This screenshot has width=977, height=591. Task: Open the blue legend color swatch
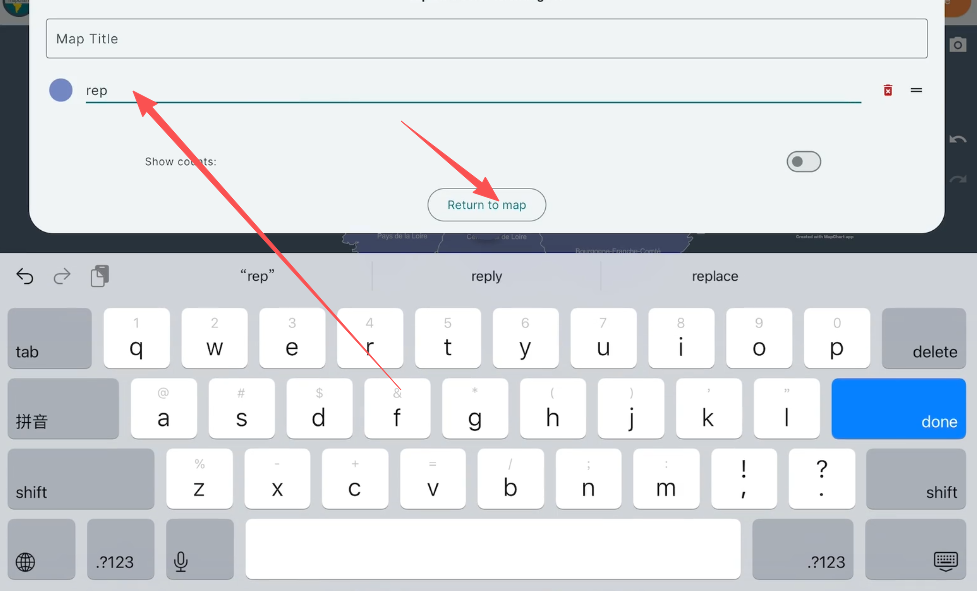[x=61, y=90]
